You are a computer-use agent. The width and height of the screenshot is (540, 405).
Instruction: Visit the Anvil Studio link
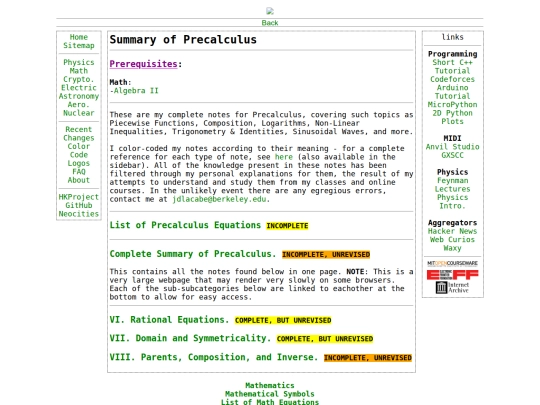[x=452, y=147]
